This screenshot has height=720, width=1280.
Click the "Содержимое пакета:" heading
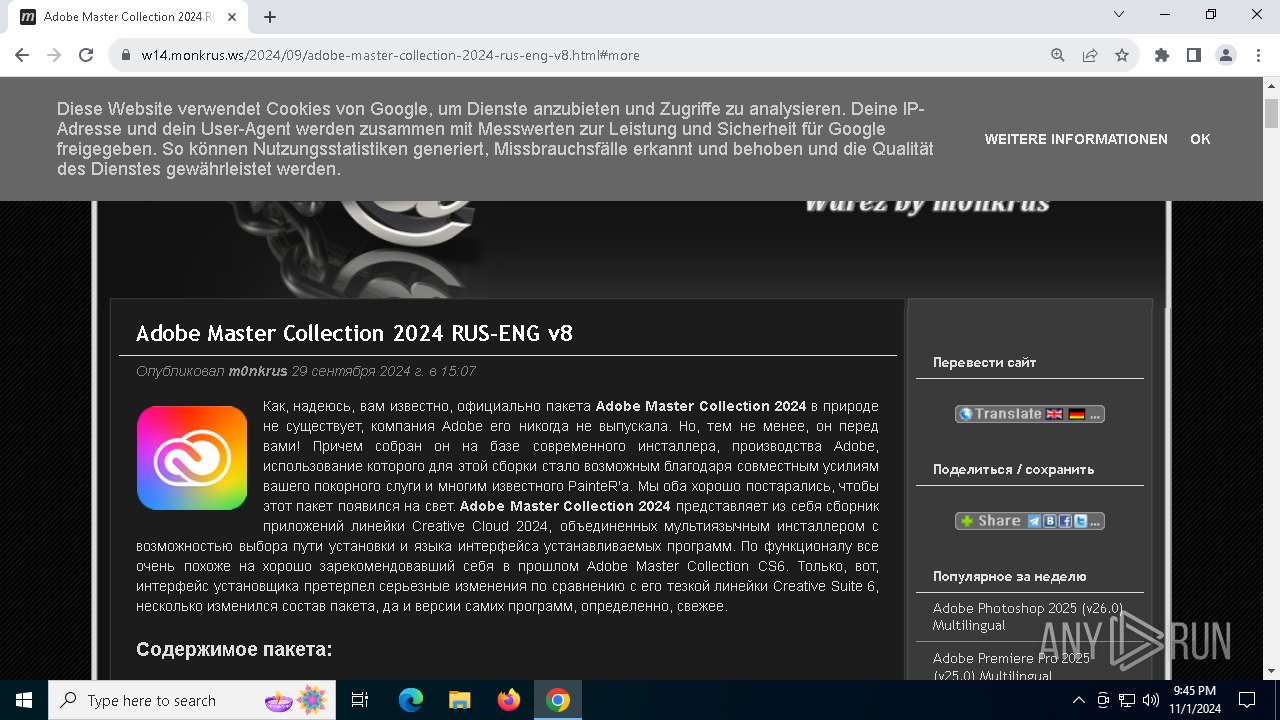click(234, 649)
